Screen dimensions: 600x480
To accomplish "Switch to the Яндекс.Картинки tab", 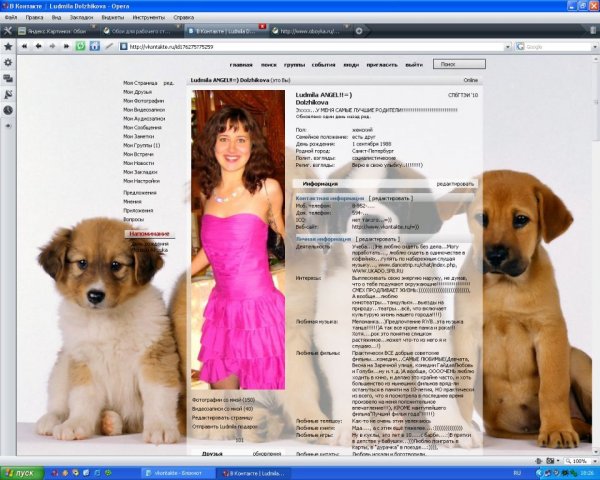I will [57, 31].
